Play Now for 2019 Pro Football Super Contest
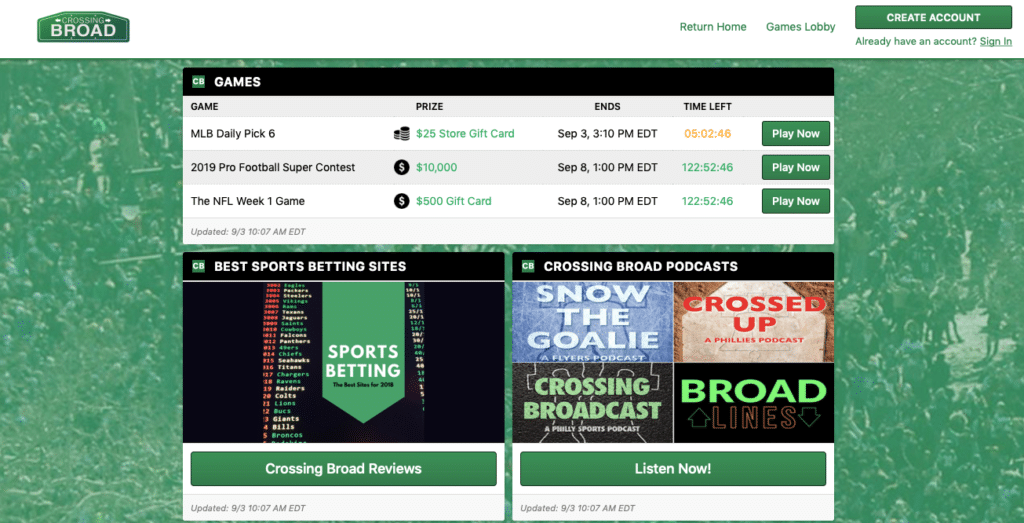The height and width of the screenshot is (523, 1024). [x=795, y=168]
